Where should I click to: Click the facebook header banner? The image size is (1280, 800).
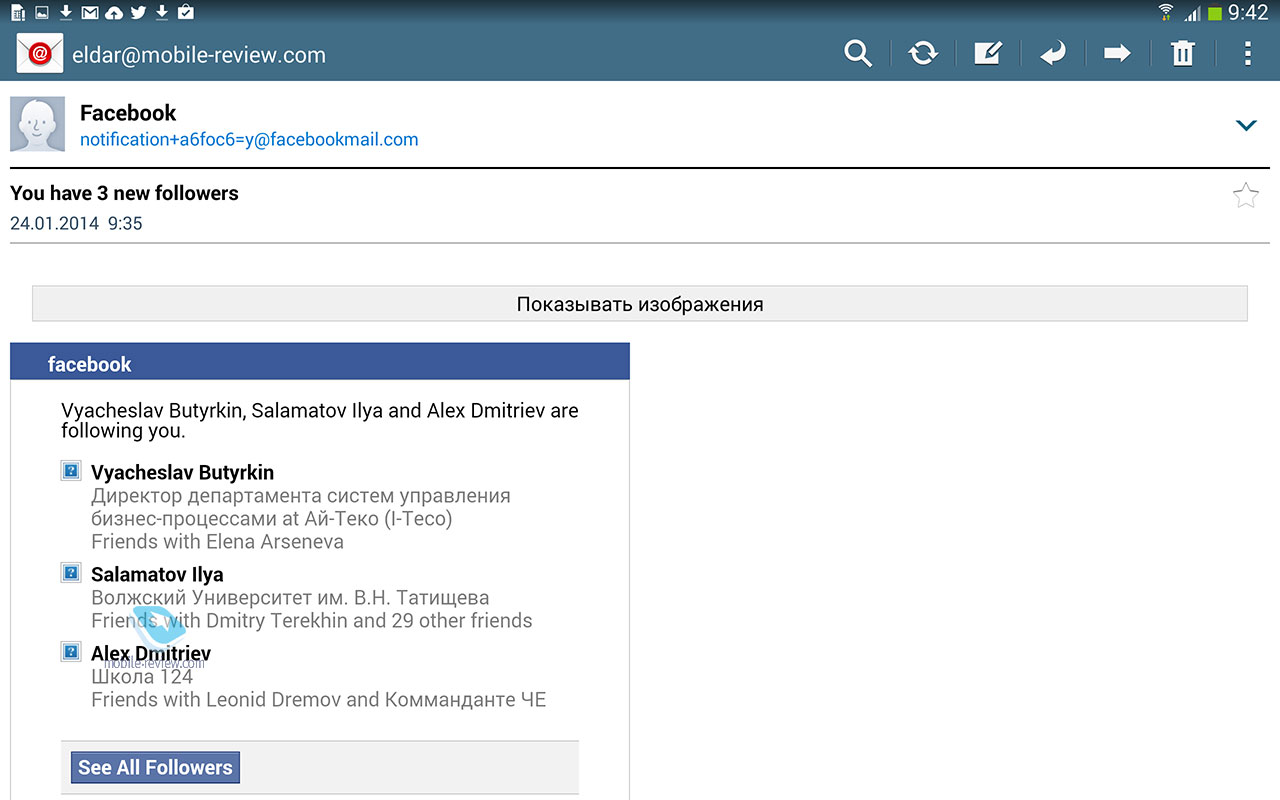320,364
